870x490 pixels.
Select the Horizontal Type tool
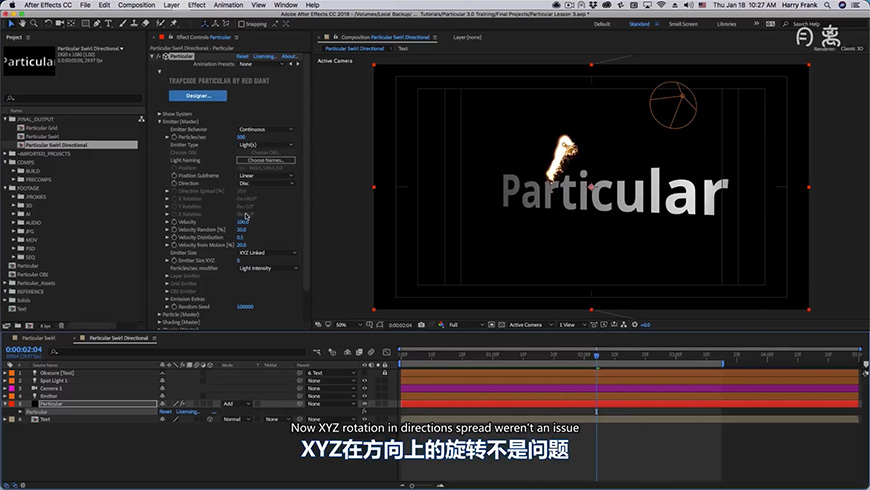108,24
